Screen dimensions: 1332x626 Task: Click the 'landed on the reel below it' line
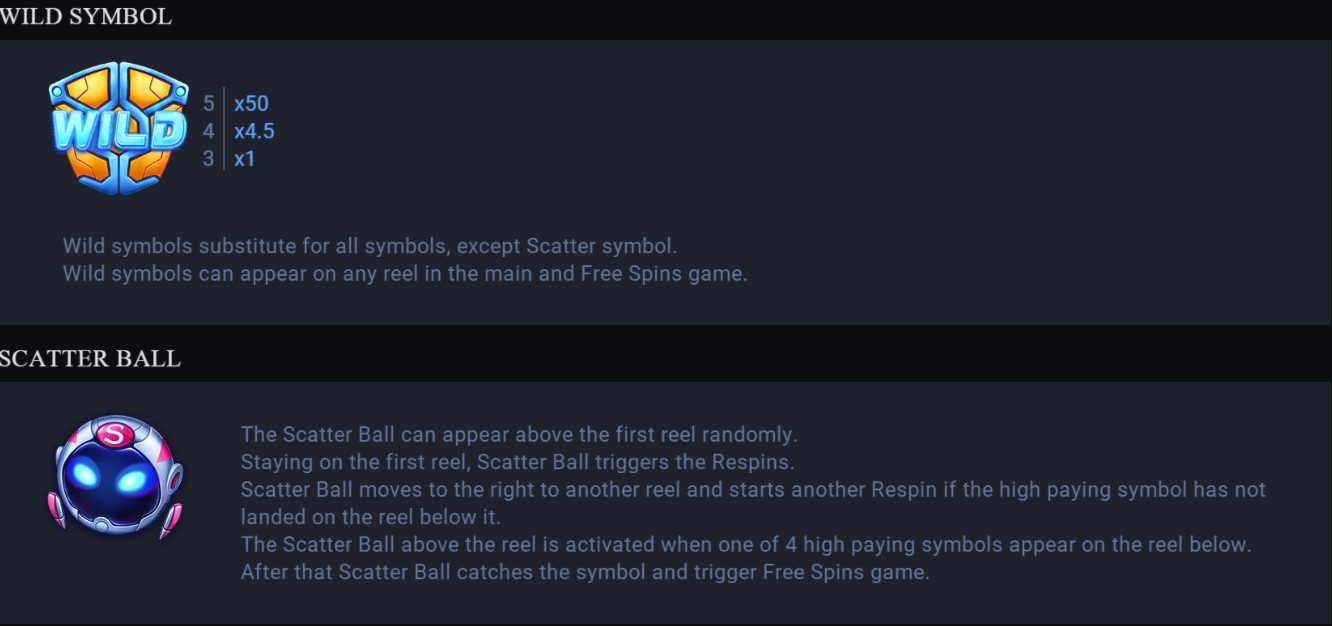coord(371,517)
